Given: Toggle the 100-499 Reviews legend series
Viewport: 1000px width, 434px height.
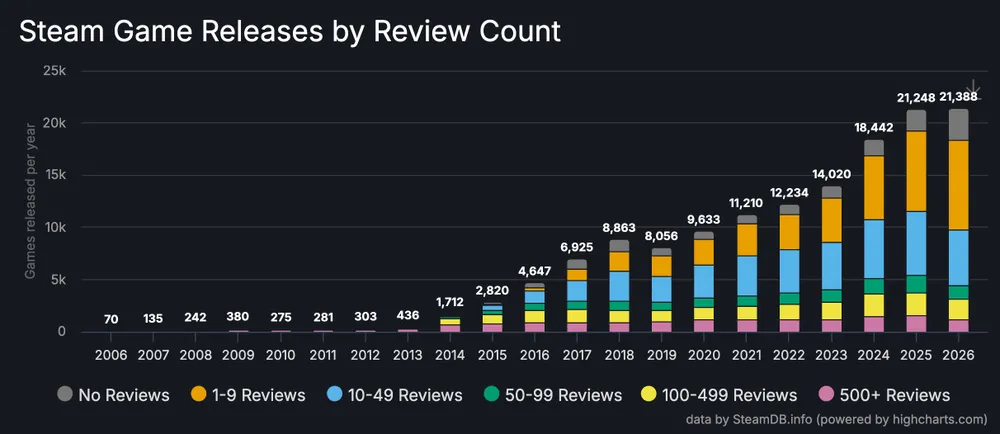Looking at the screenshot, I should [x=720, y=394].
